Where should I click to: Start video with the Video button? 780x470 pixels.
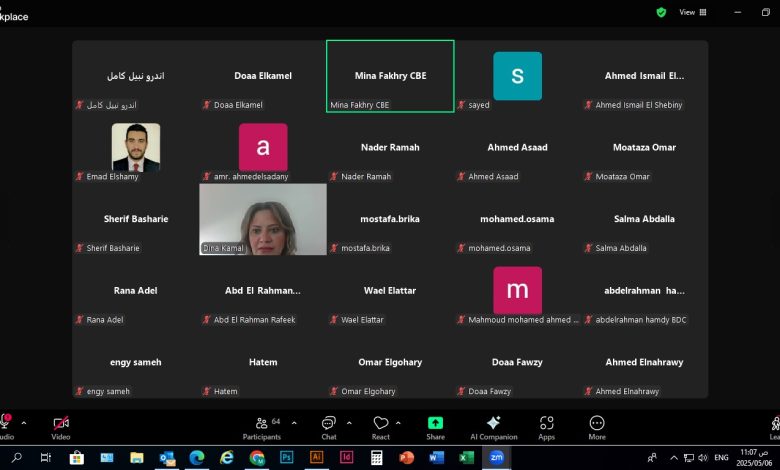coord(61,428)
